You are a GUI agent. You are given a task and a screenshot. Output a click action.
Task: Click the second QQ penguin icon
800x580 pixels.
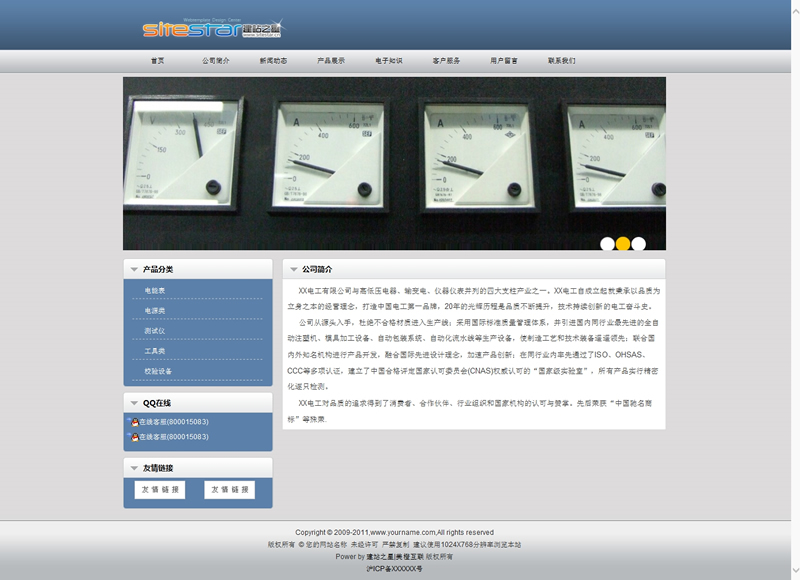(x=134, y=437)
